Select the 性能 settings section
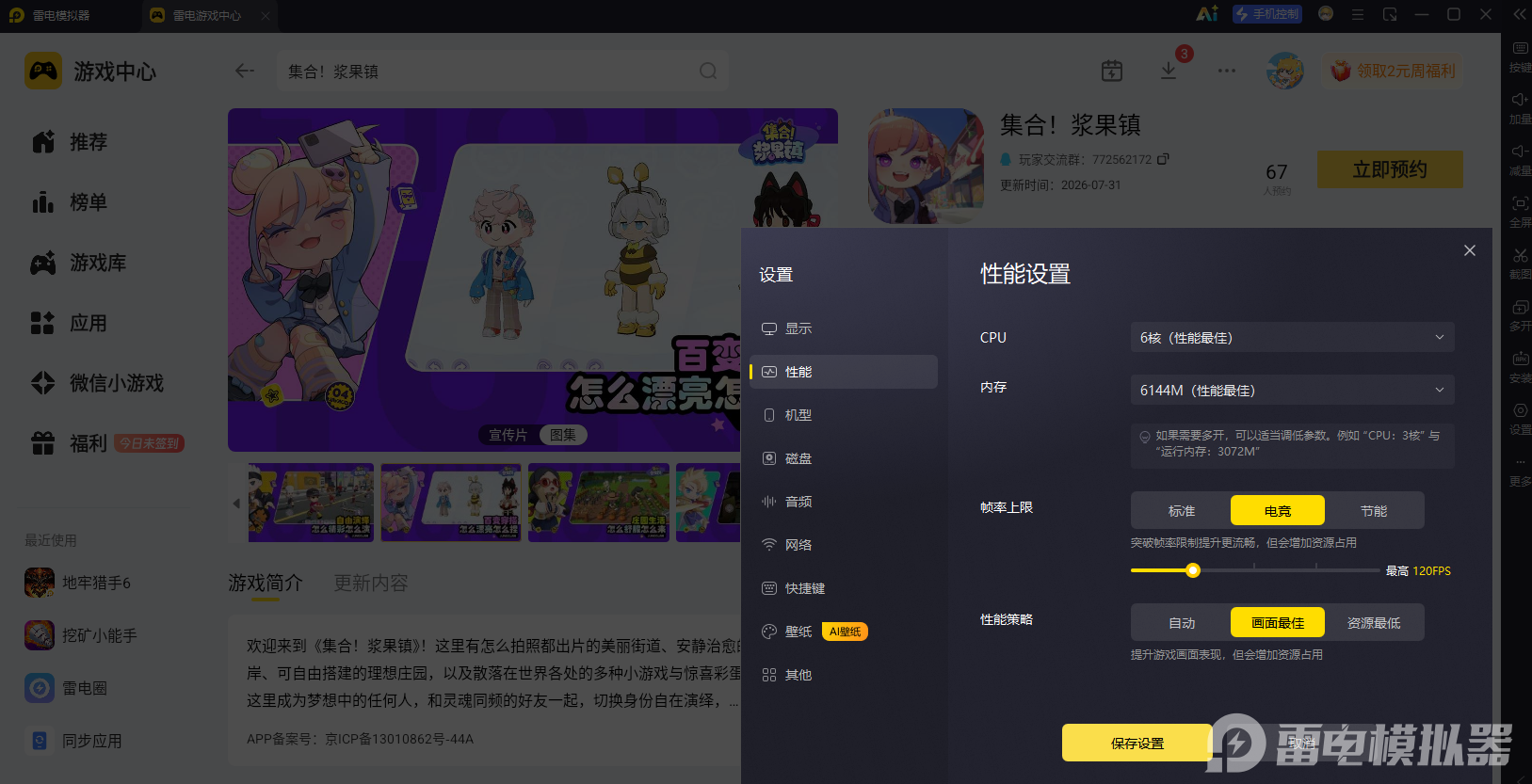This screenshot has height=784, width=1532. pyautogui.click(x=844, y=372)
